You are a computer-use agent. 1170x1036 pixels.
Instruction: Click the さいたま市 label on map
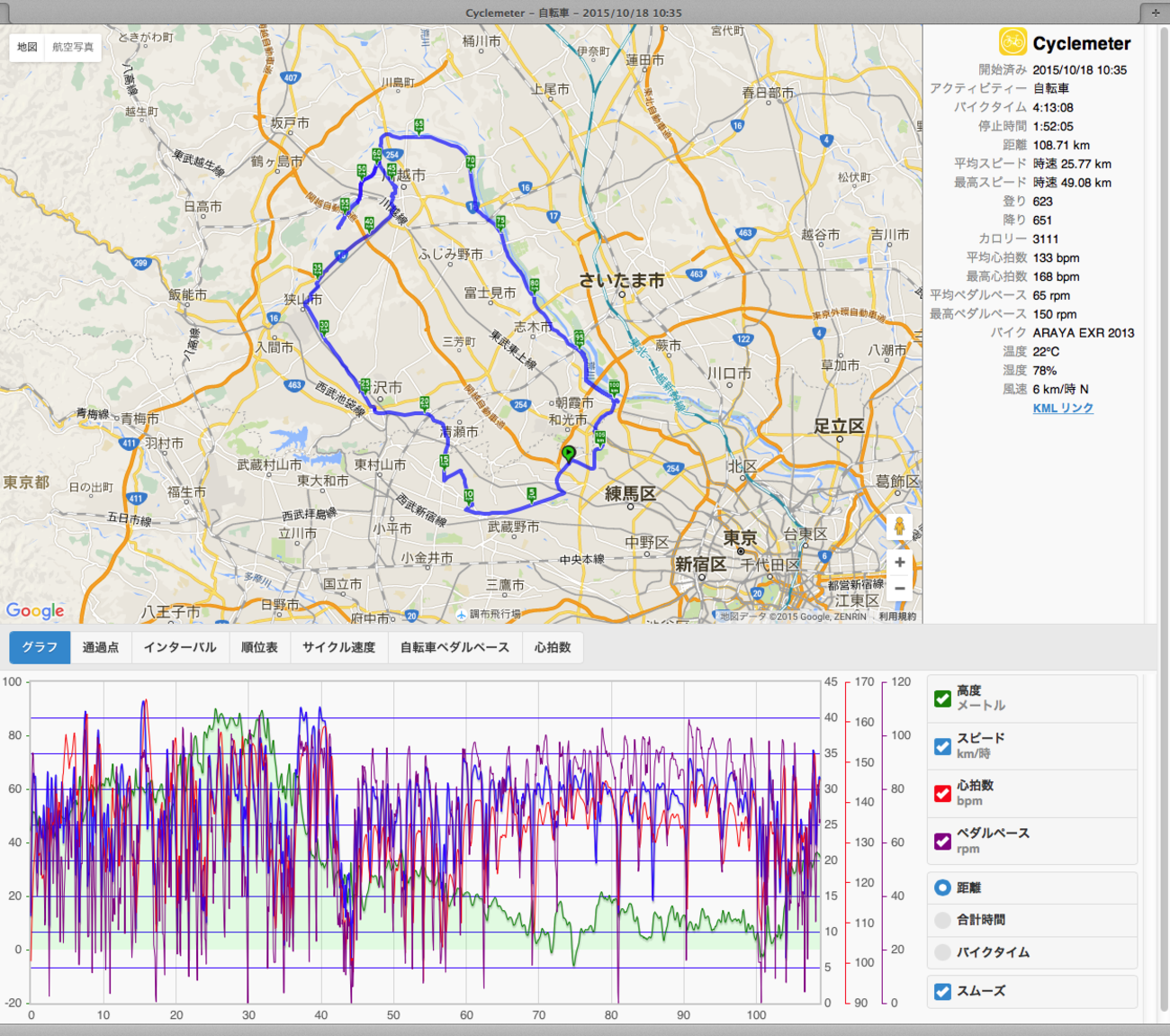click(x=621, y=280)
